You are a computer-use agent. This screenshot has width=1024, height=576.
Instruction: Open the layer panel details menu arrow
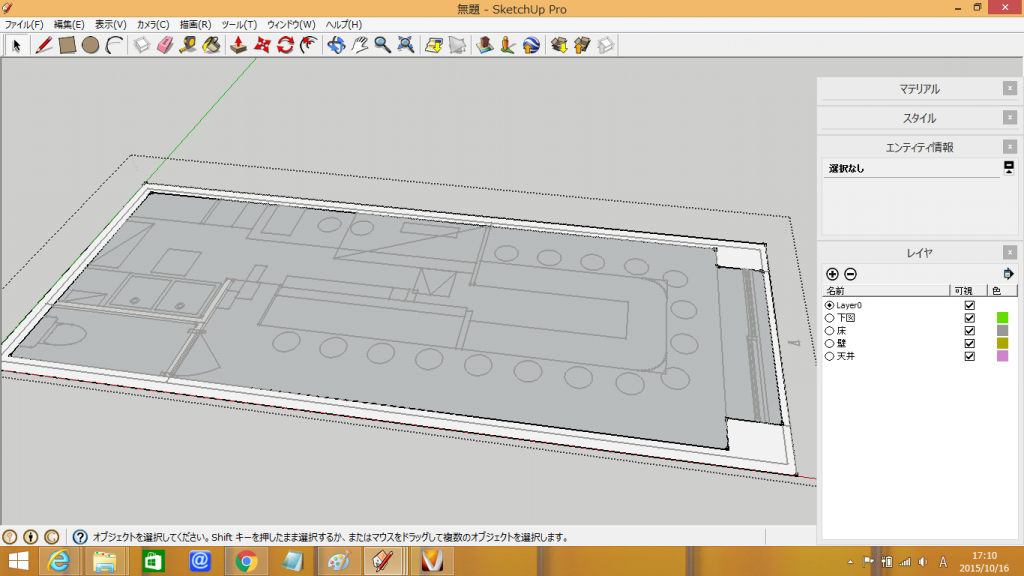click(1008, 274)
